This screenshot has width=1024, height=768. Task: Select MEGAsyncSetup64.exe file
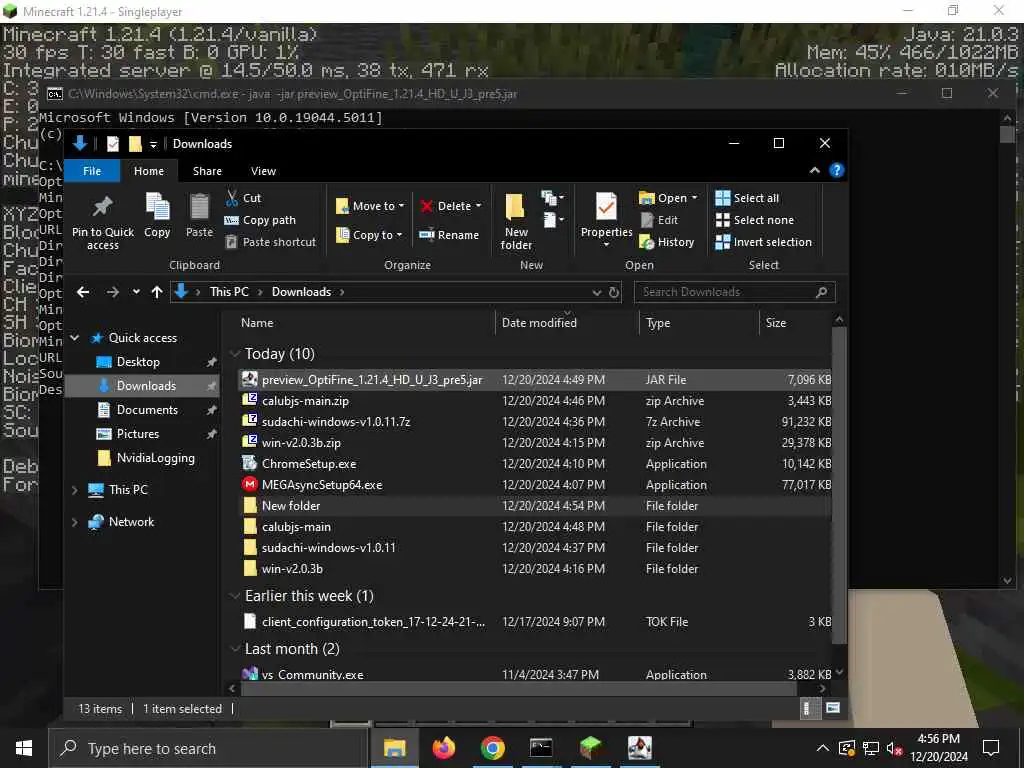pos(536,485)
